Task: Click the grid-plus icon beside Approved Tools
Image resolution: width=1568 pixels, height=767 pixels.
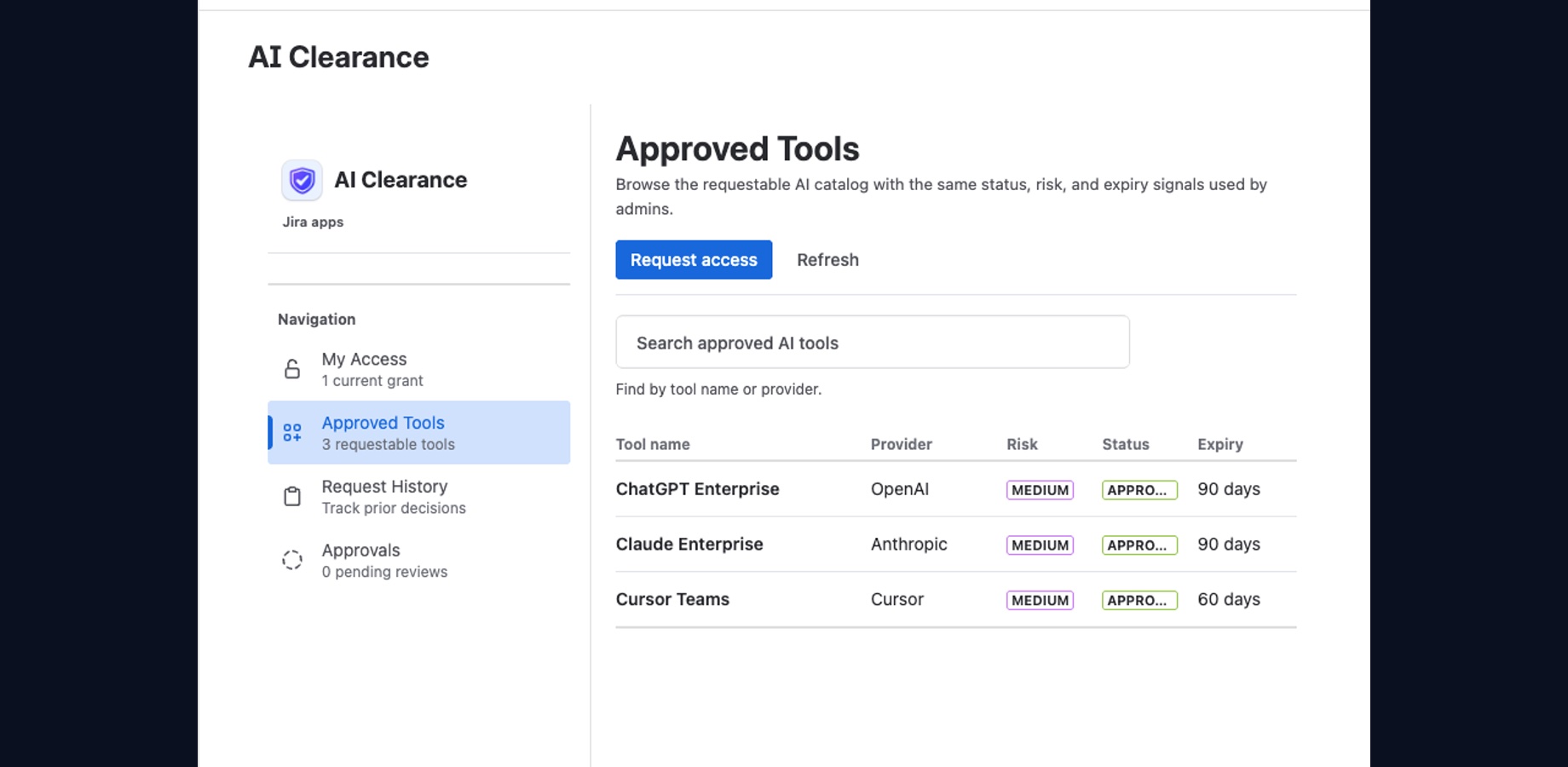Action: click(292, 433)
